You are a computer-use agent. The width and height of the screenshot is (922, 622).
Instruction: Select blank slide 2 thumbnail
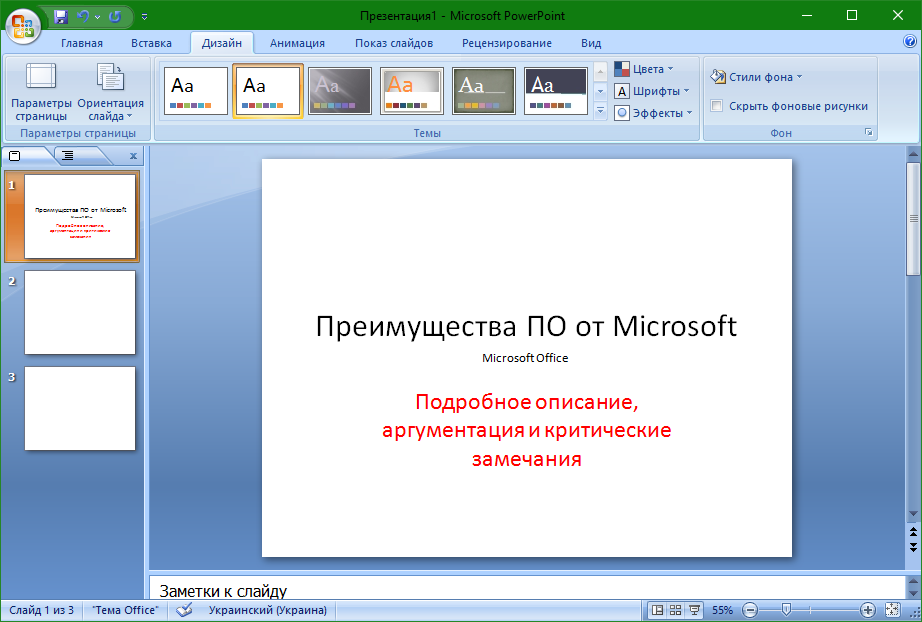pos(80,312)
